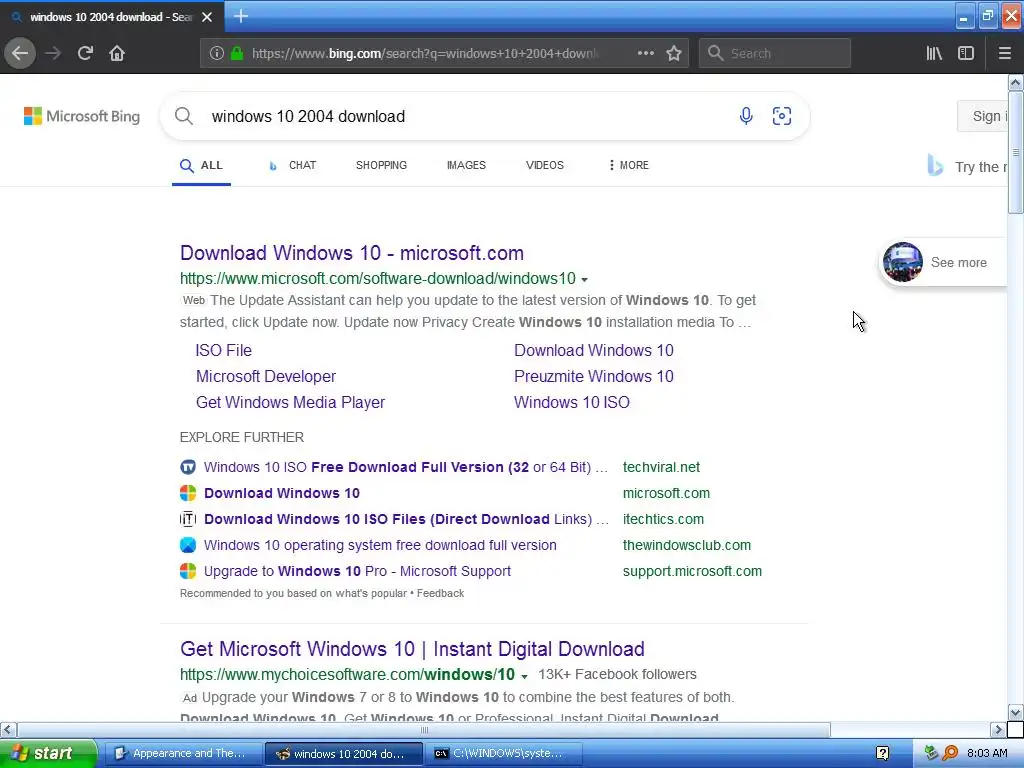
Task: Open Download Windows 10 ISO Files direct link
Action: 406,519
